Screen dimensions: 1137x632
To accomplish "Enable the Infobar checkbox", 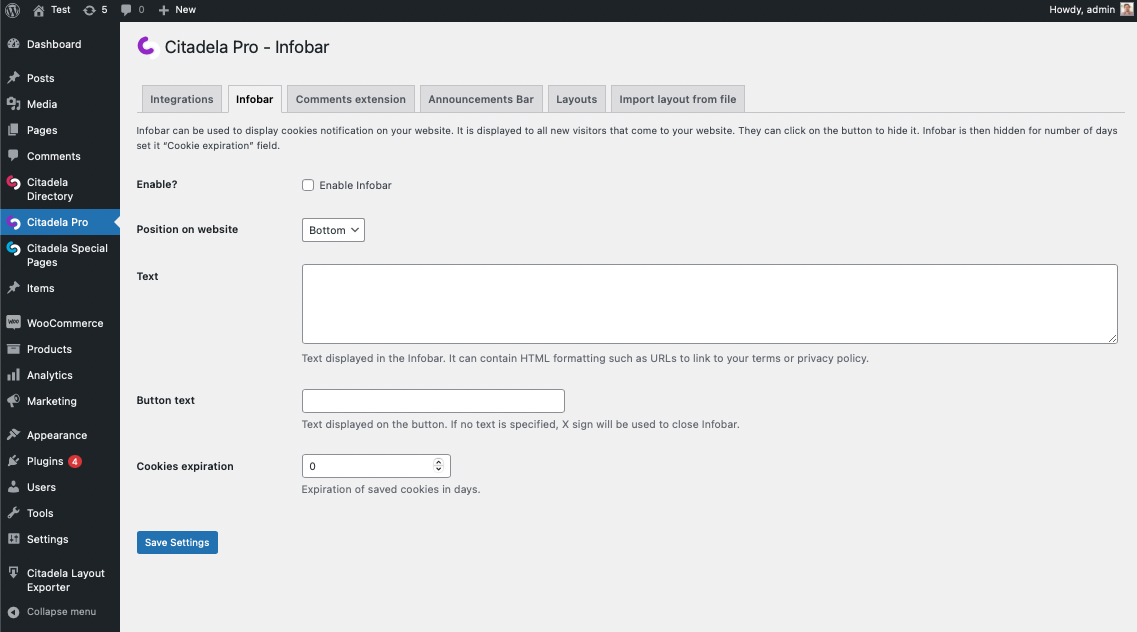I will tap(308, 185).
